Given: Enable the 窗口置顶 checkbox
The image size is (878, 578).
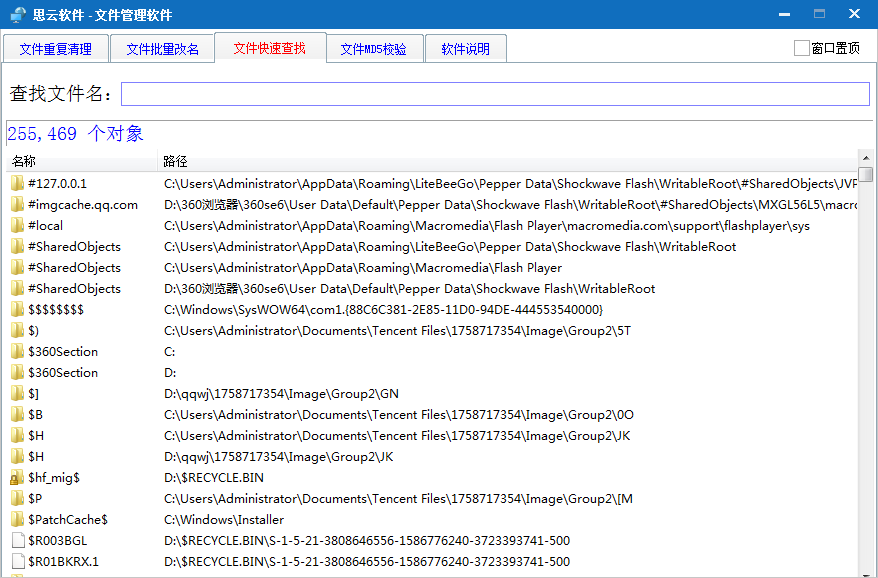Looking at the screenshot, I should click(x=801, y=47).
